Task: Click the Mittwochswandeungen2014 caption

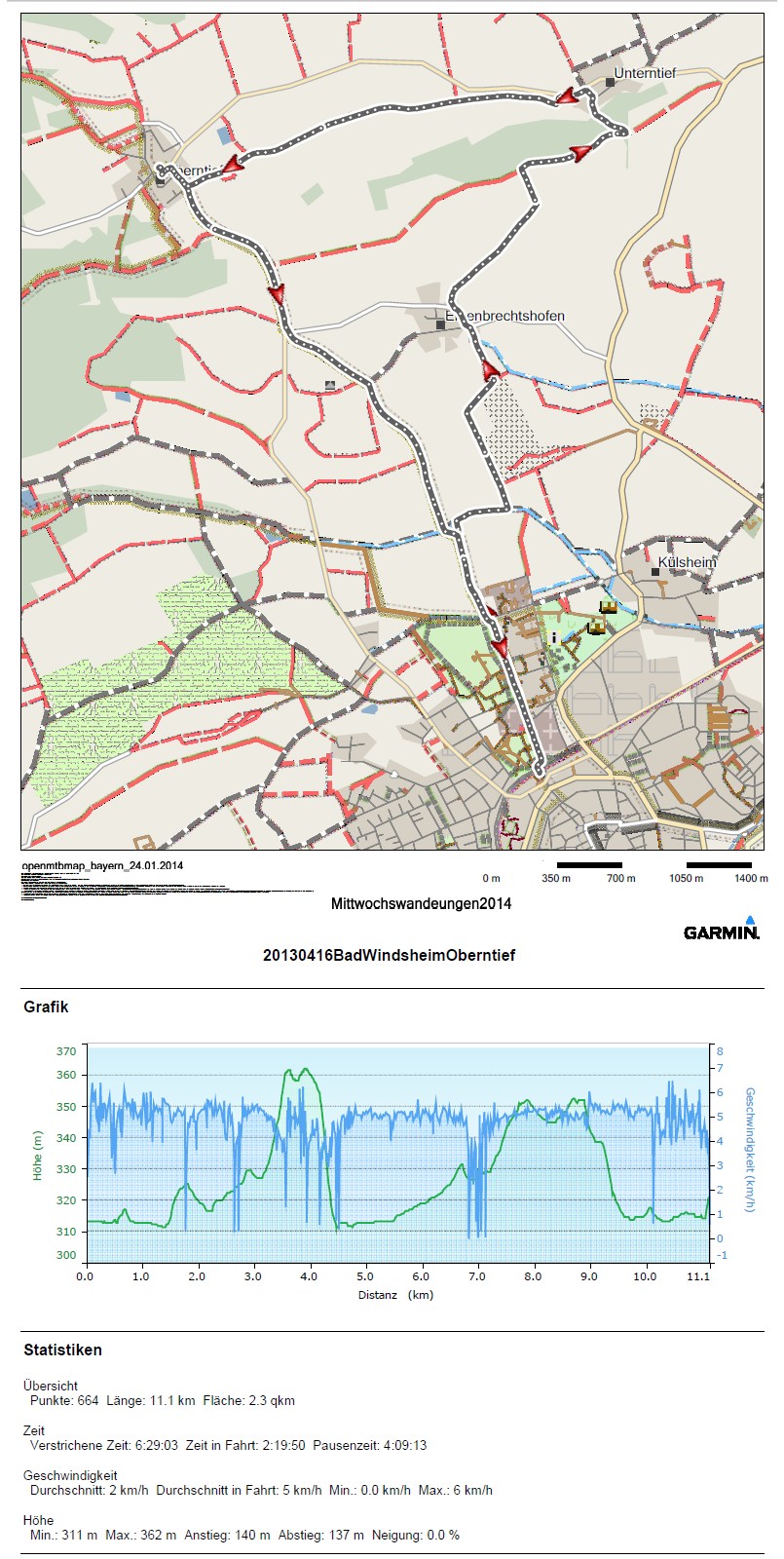Action: coord(421,903)
